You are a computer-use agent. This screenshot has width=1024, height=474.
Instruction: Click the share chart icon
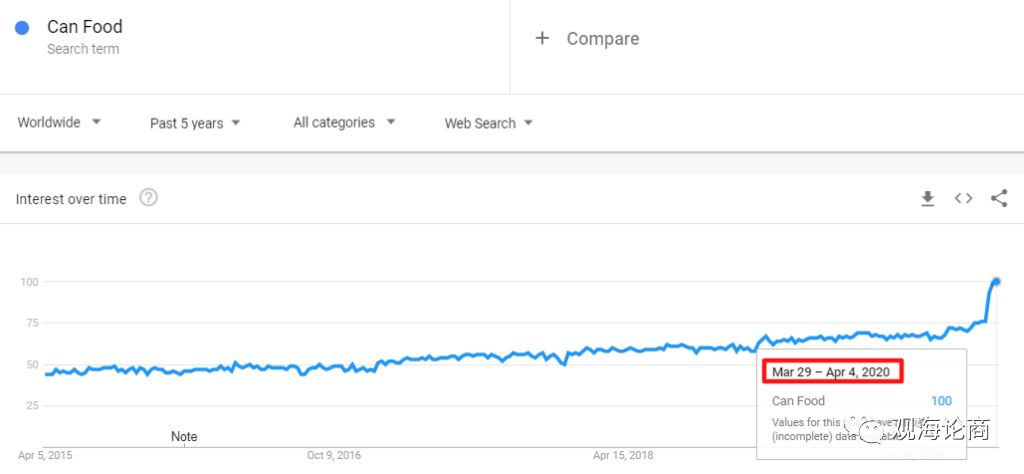pyautogui.click(x=998, y=198)
